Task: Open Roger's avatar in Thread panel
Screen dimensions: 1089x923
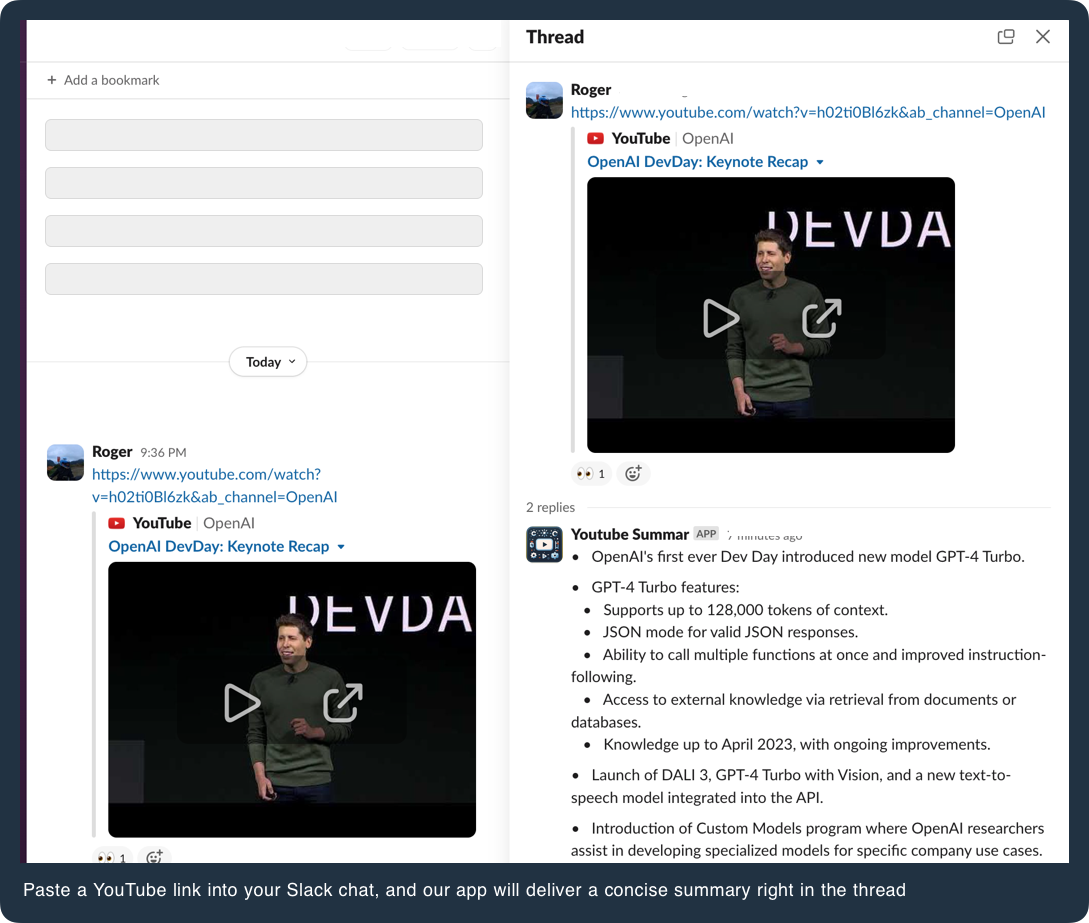Action: click(x=544, y=101)
